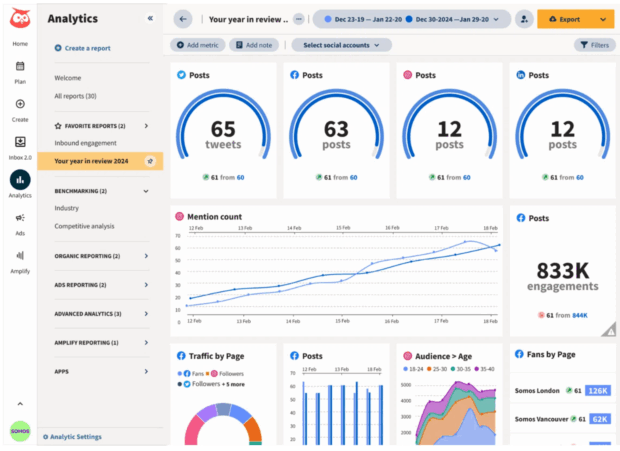
Task: Open the Export dropdown arrow
Action: (603, 19)
